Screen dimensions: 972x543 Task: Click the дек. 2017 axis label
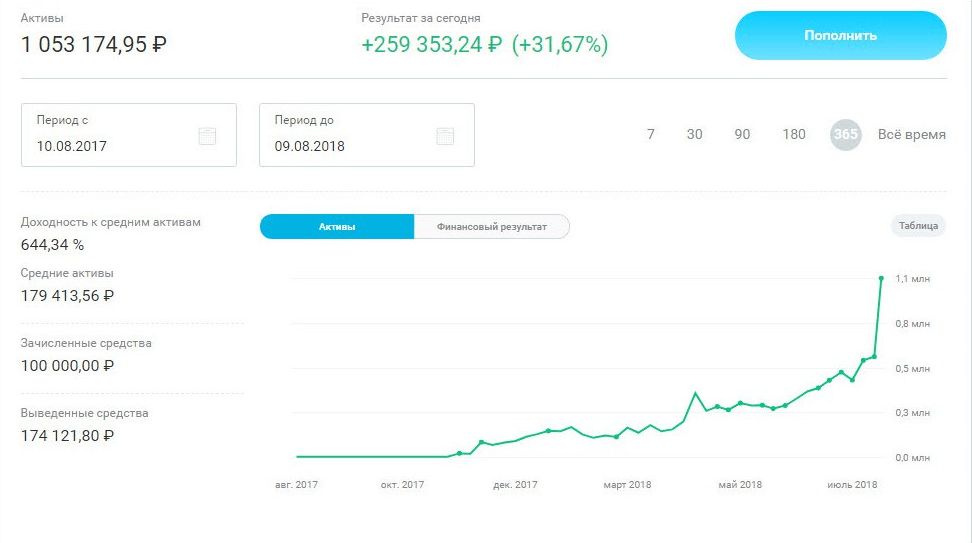(x=515, y=485)
